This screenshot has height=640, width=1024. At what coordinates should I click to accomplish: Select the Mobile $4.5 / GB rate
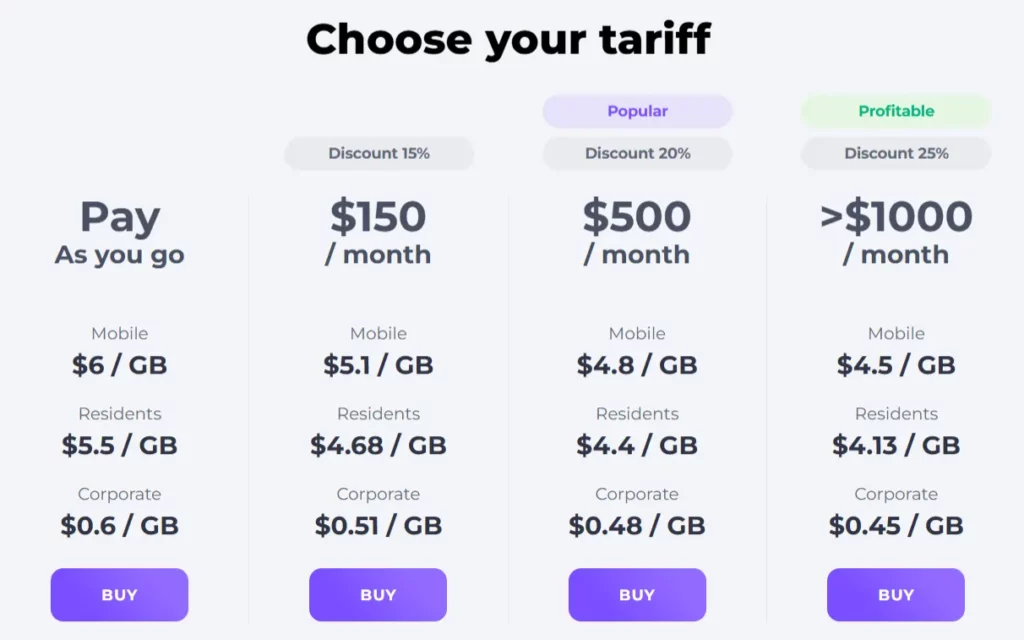click(896, 365)
